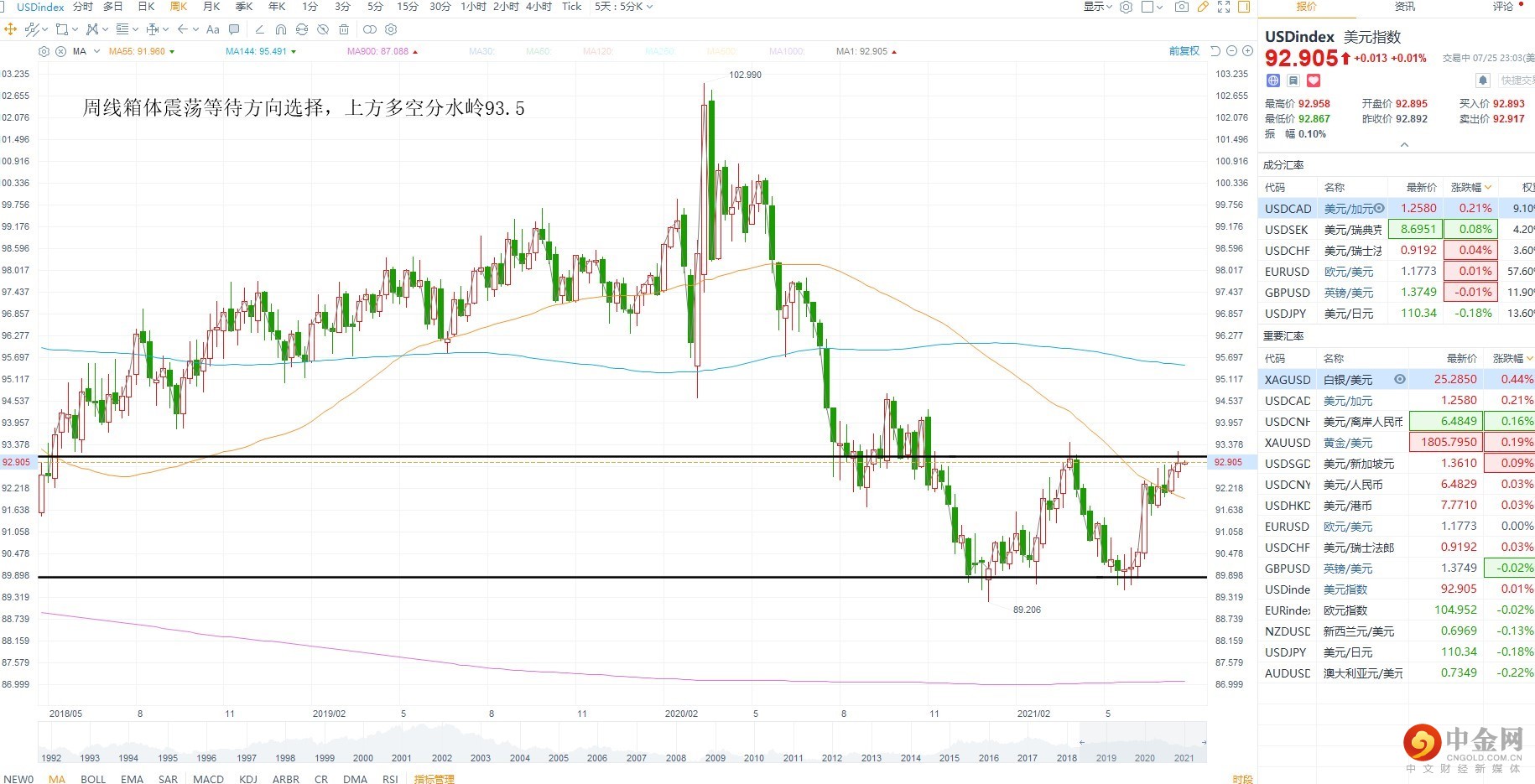Open drawing settings gear in the drawing toolbar
The height and width of the screenshot is (784, 1535).
click(391, 29)
